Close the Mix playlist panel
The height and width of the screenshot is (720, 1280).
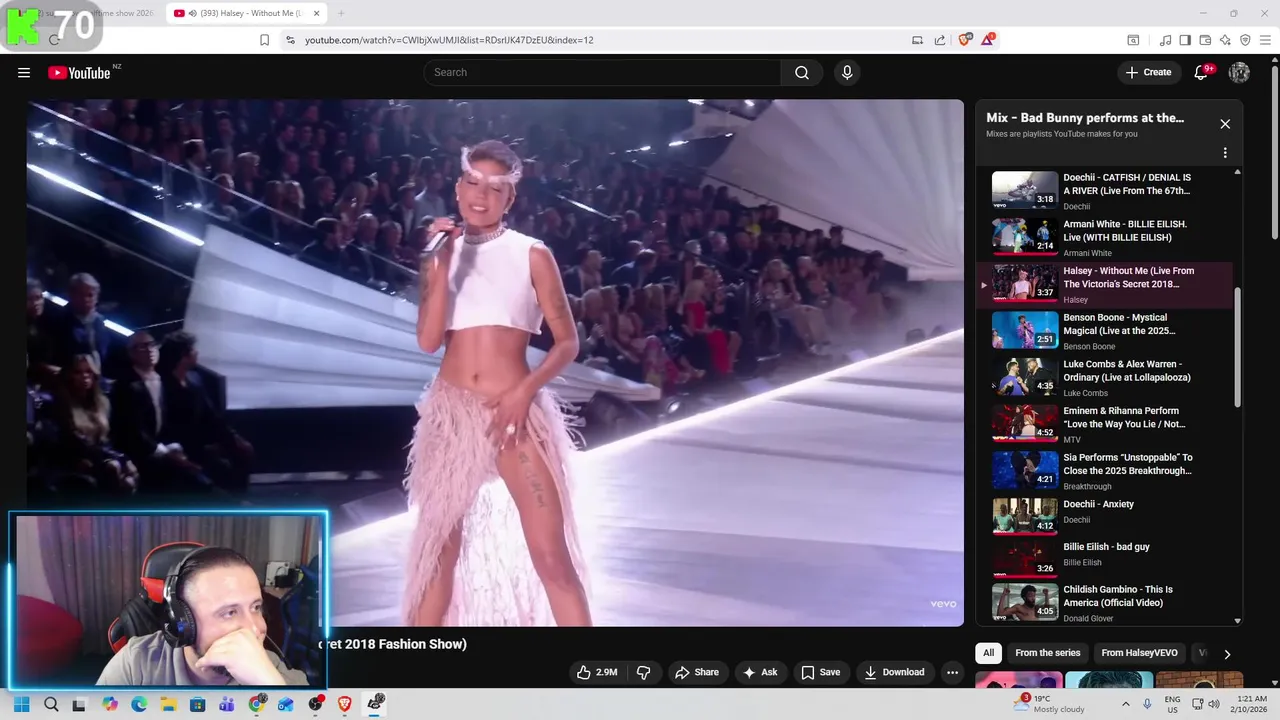coord(1225,124)
